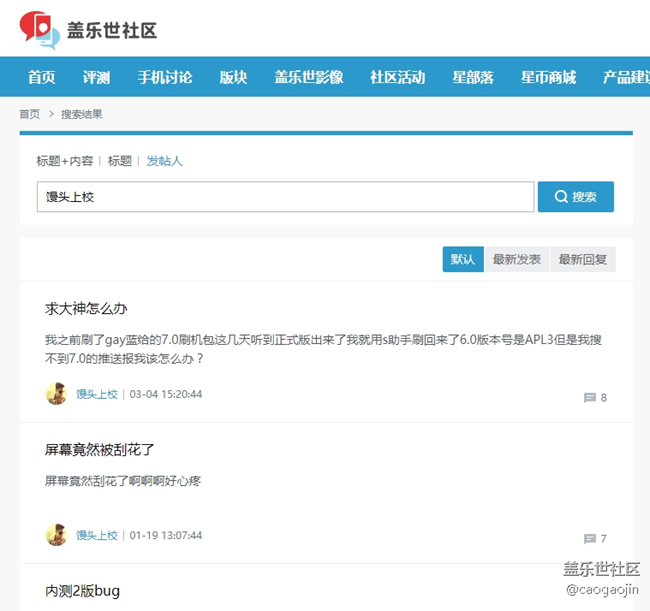Open the 评测 navigation menu item
This screenshot has height=611, width=650.
pos(96,77)
